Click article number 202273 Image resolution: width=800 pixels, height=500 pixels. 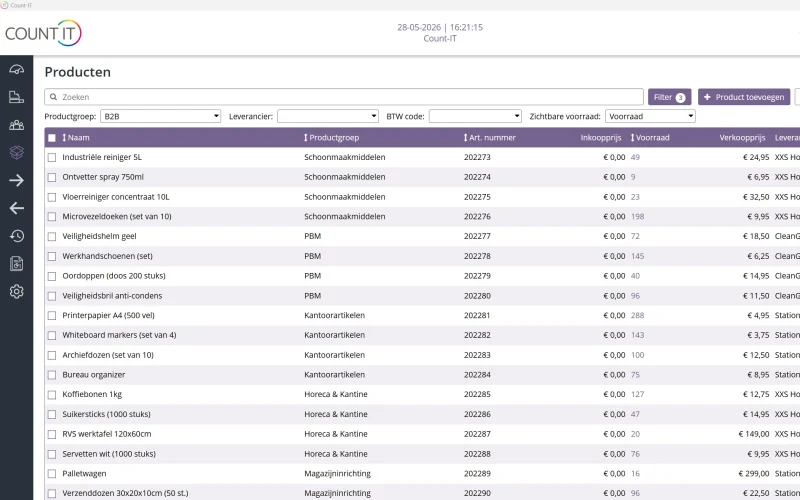[x=477, y=157]
